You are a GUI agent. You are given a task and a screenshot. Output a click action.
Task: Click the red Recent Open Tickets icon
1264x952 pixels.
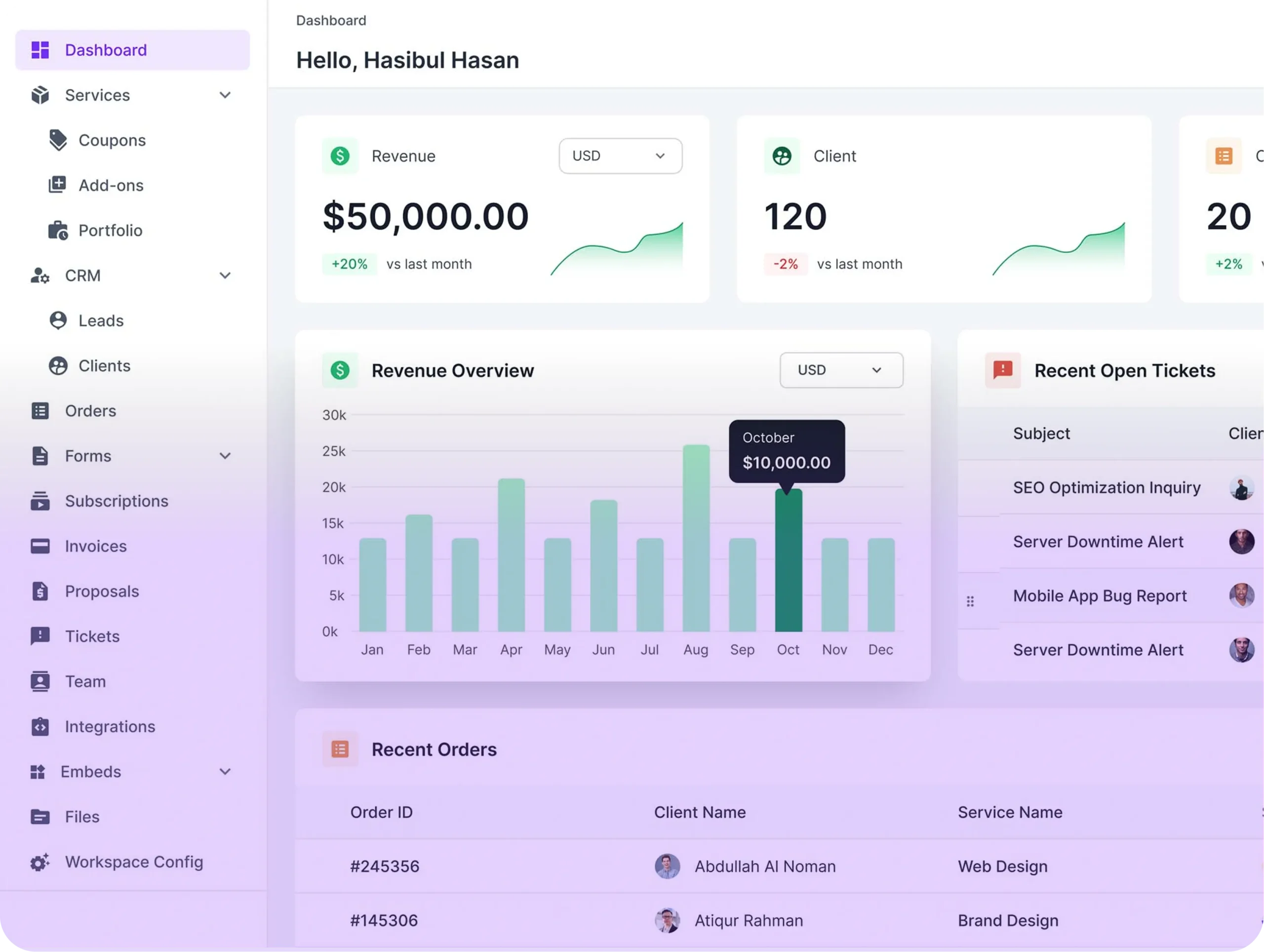[x=1002, y=370]
